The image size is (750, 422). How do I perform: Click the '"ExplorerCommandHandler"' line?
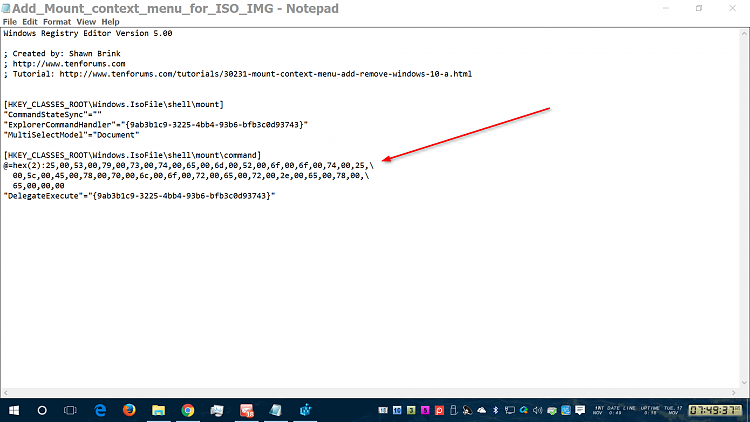pyautogui.click(x=155, y=124)
